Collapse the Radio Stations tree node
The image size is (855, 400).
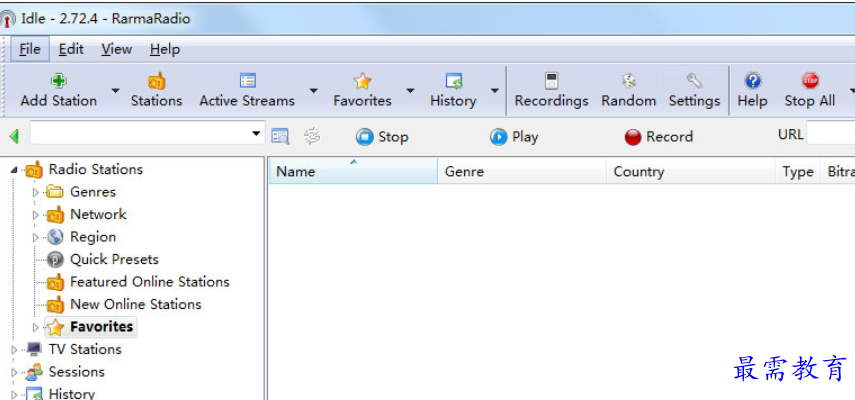14,170
